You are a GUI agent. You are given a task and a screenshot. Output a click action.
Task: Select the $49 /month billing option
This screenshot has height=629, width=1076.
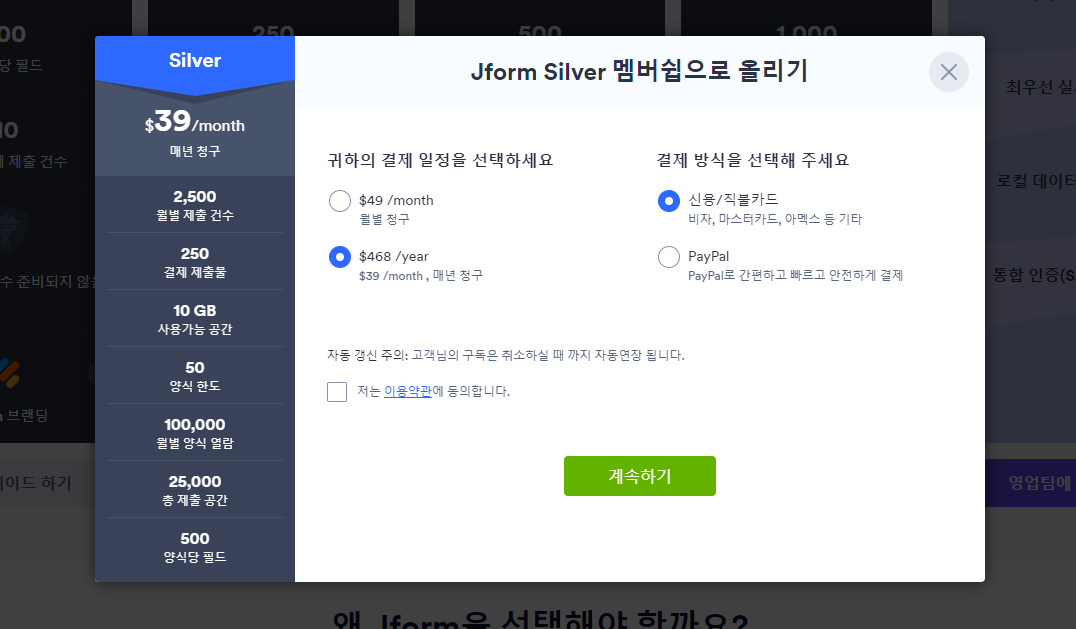tap(340, 201)
